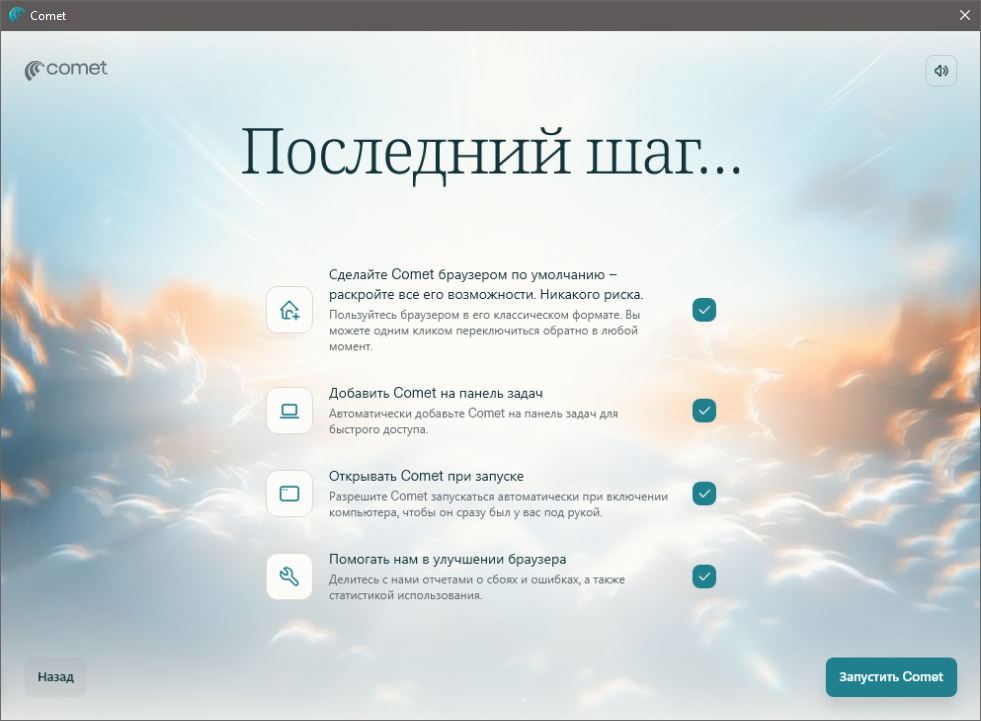
Task: Click the home icon for default browser
Action: click(x=289, y=310)
